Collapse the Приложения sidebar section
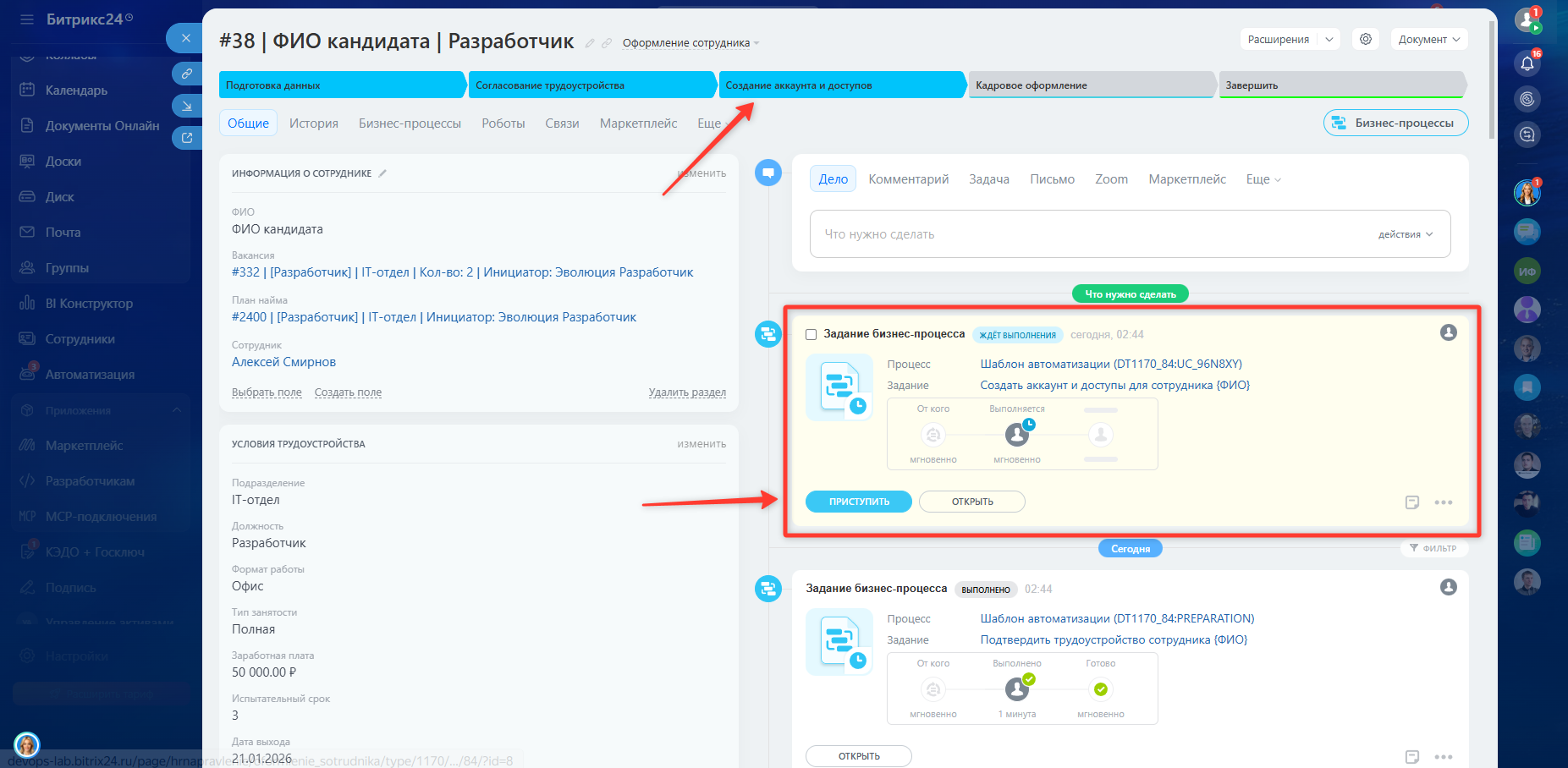Screen dimensions: 1568x768 point(177,410)
